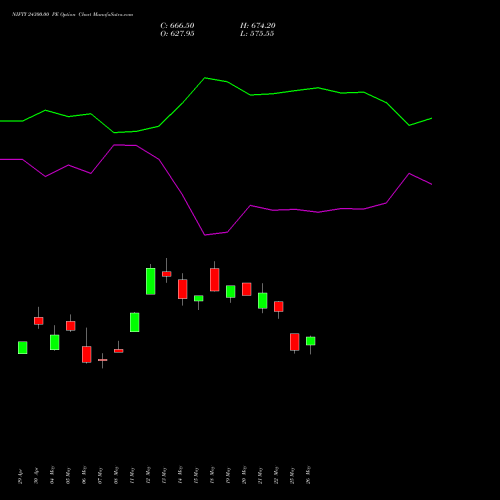Click the red candle above 30 Apr

point(39,321)
